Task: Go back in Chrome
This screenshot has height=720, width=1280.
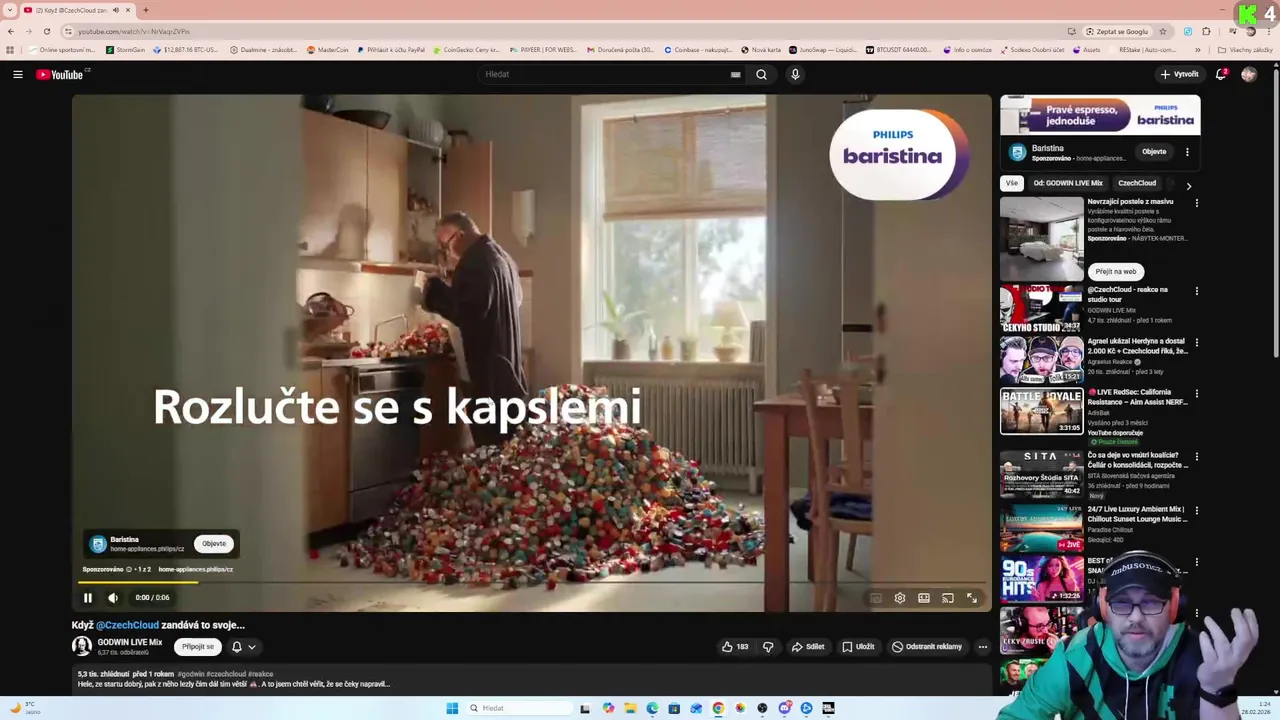Action: point(11,31)
